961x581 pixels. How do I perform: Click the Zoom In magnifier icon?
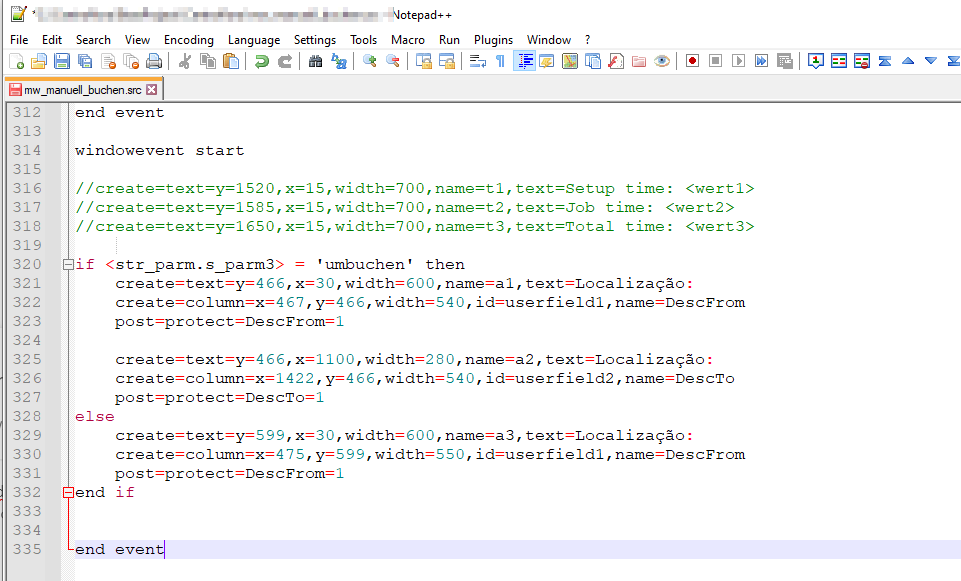coord(370,61)
